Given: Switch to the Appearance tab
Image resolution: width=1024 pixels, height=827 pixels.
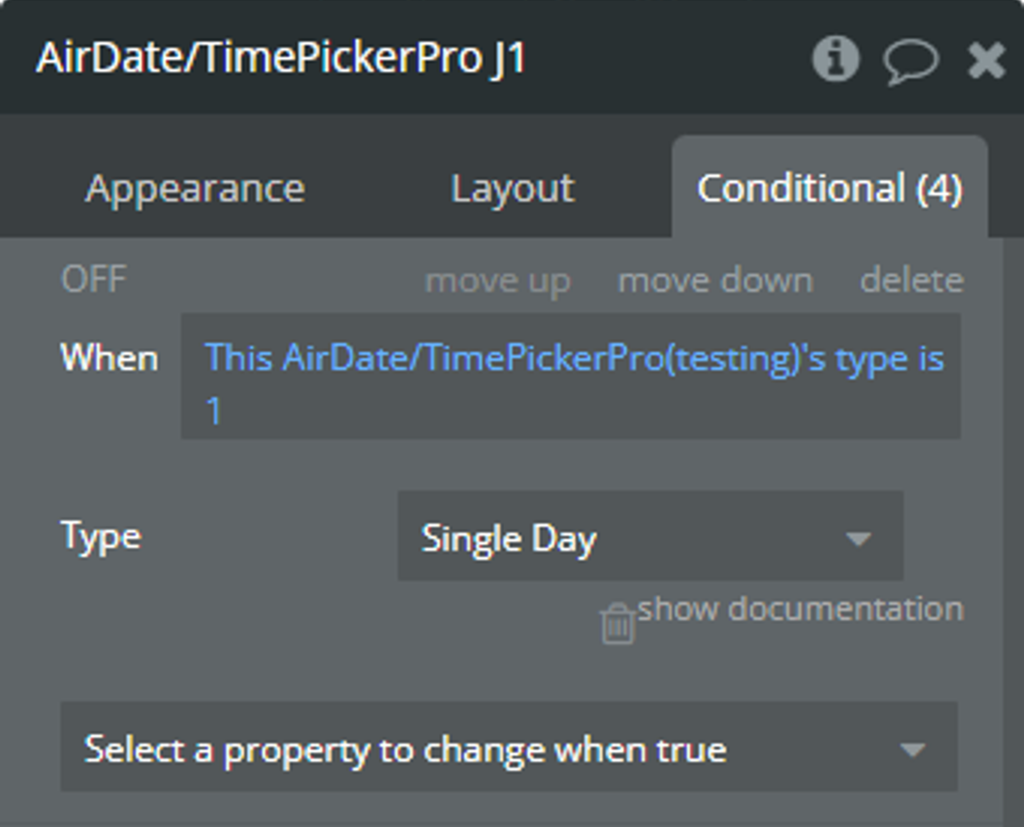Looking at the screenshot, I should (195, 189).
